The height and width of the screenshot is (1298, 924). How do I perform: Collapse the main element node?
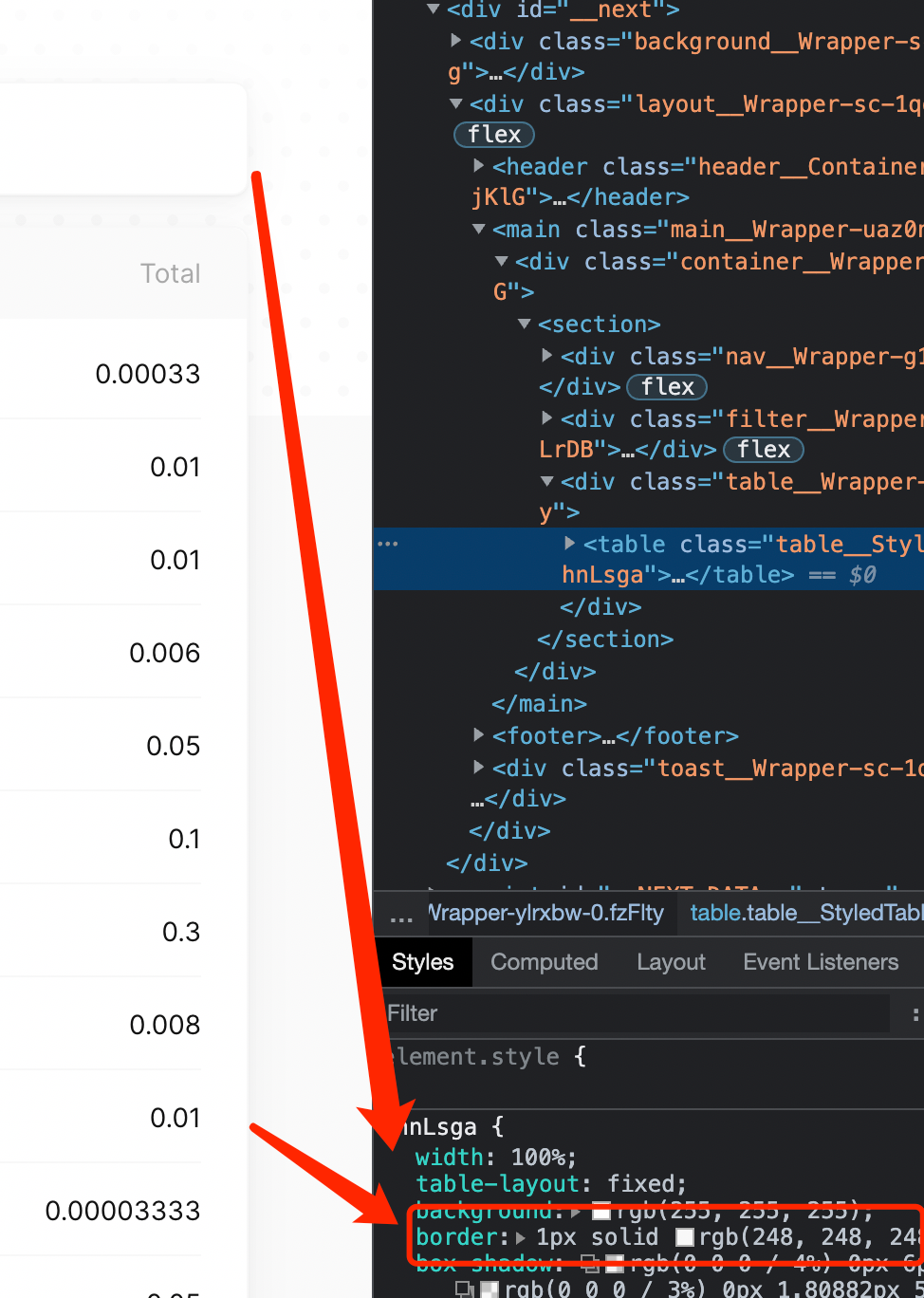[479, 229]
